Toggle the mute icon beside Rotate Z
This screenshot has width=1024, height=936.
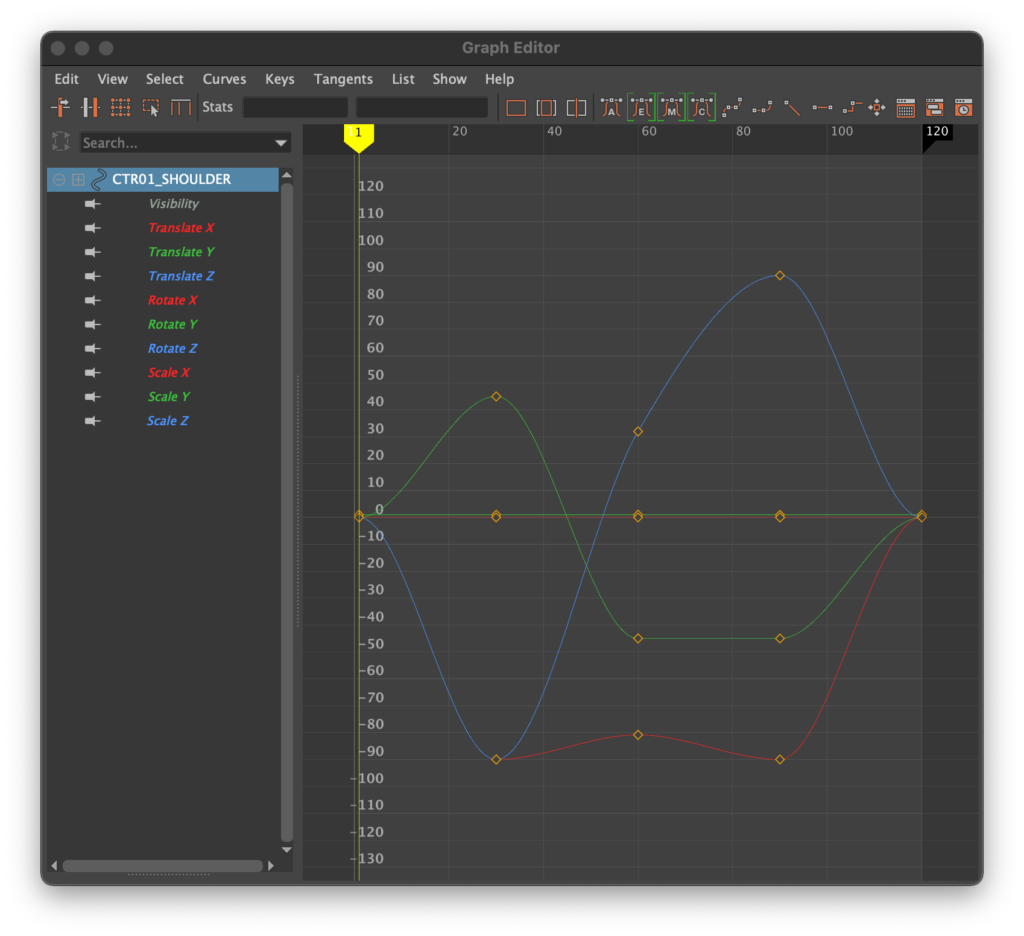[93, 348]
